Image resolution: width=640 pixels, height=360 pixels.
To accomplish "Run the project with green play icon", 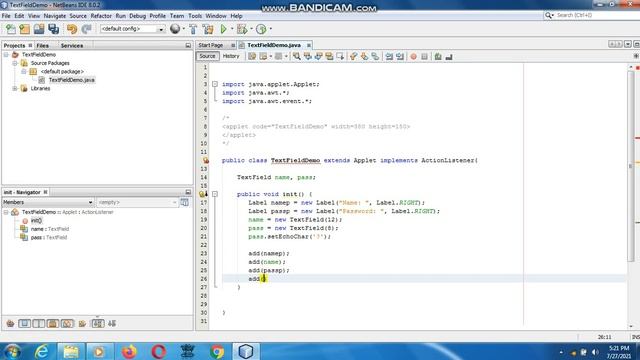I will [x=223, y=29].
